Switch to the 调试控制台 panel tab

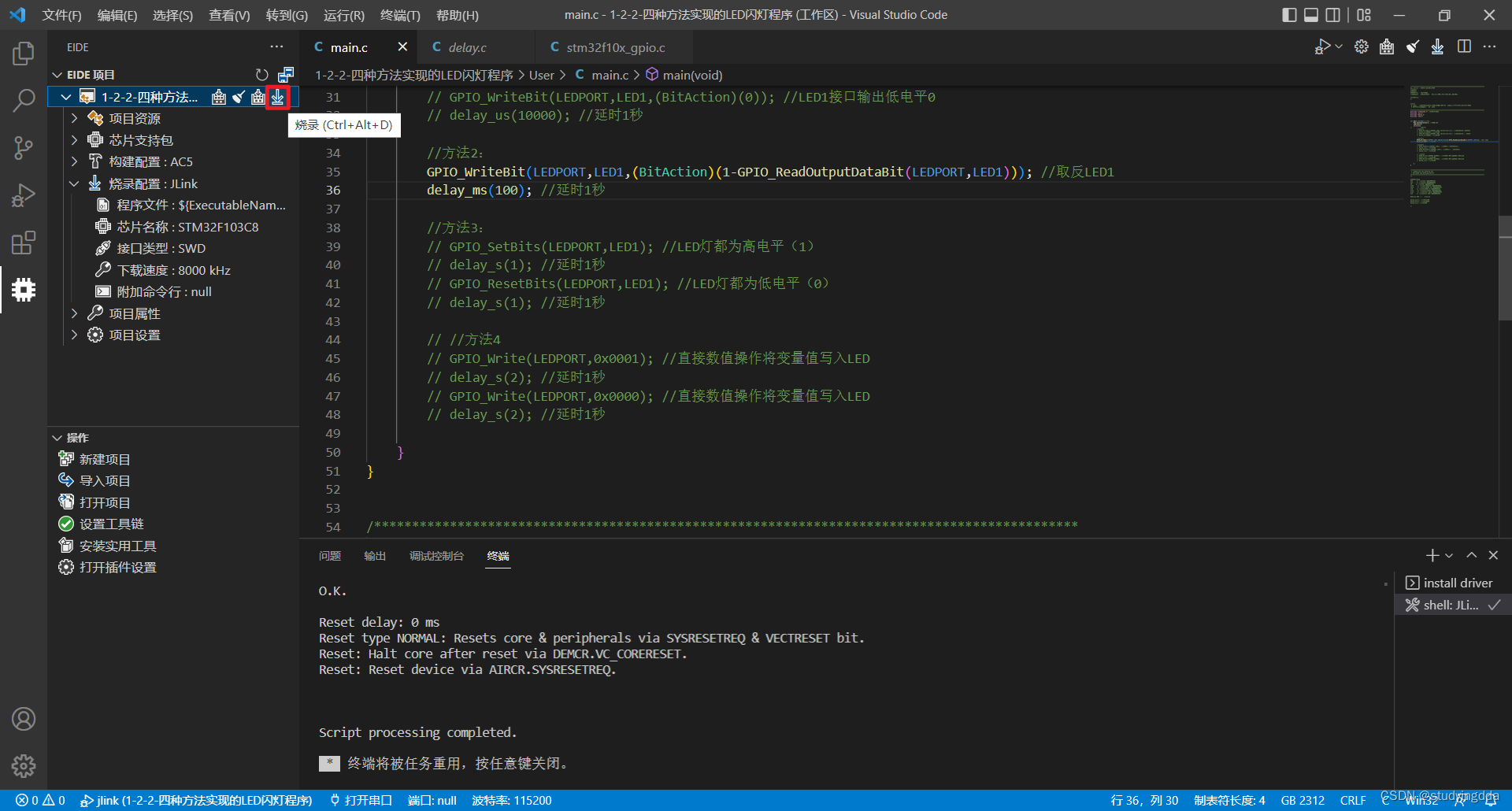pos(436,556)
